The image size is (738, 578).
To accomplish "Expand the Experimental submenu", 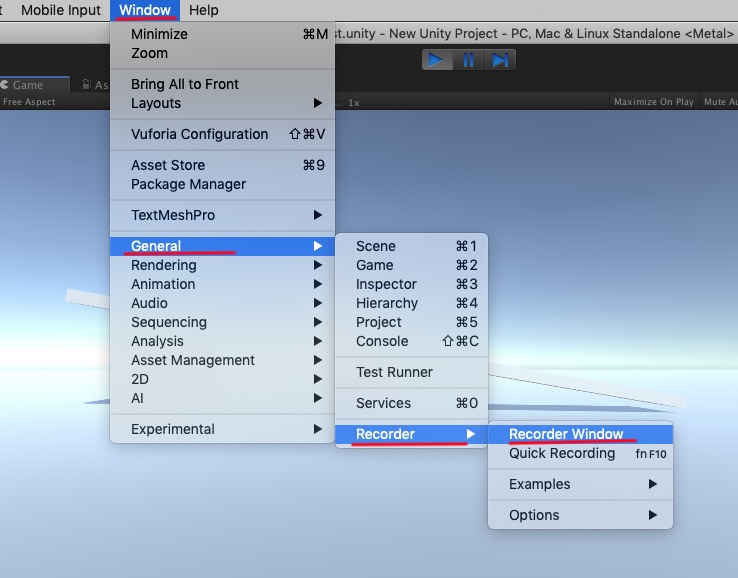I will pyautogui.click(x=222, y=429).
